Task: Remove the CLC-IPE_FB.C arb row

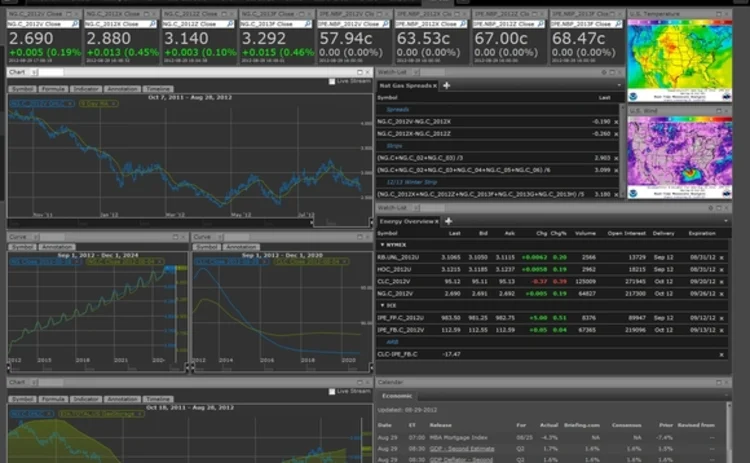Action: pyautogui.click(x=722, y=354)
